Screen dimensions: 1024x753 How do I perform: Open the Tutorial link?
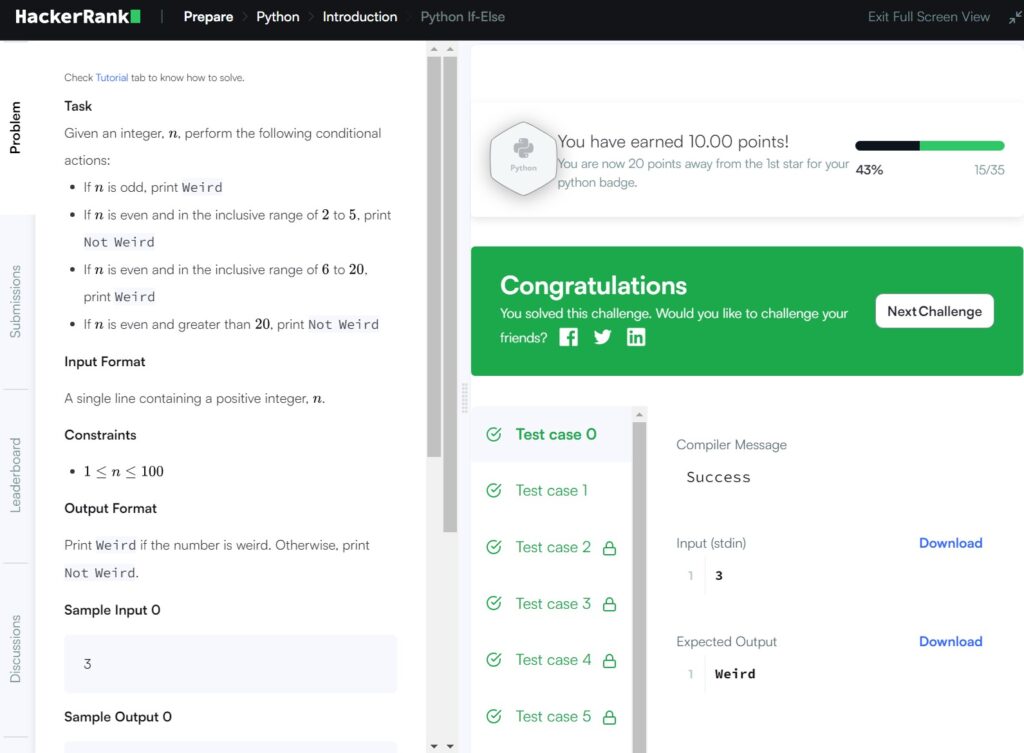(112, 78)
